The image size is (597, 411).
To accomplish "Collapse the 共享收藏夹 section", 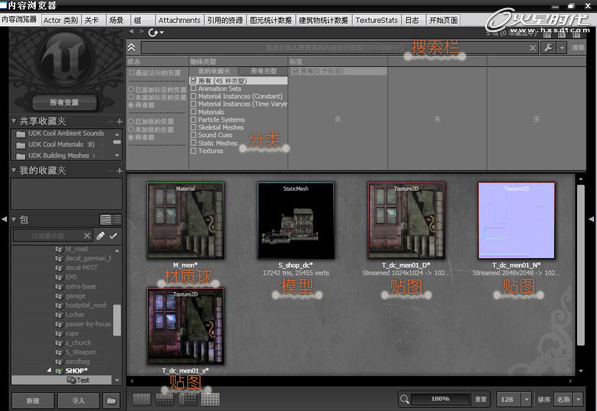I will click(x=14, y=121).
